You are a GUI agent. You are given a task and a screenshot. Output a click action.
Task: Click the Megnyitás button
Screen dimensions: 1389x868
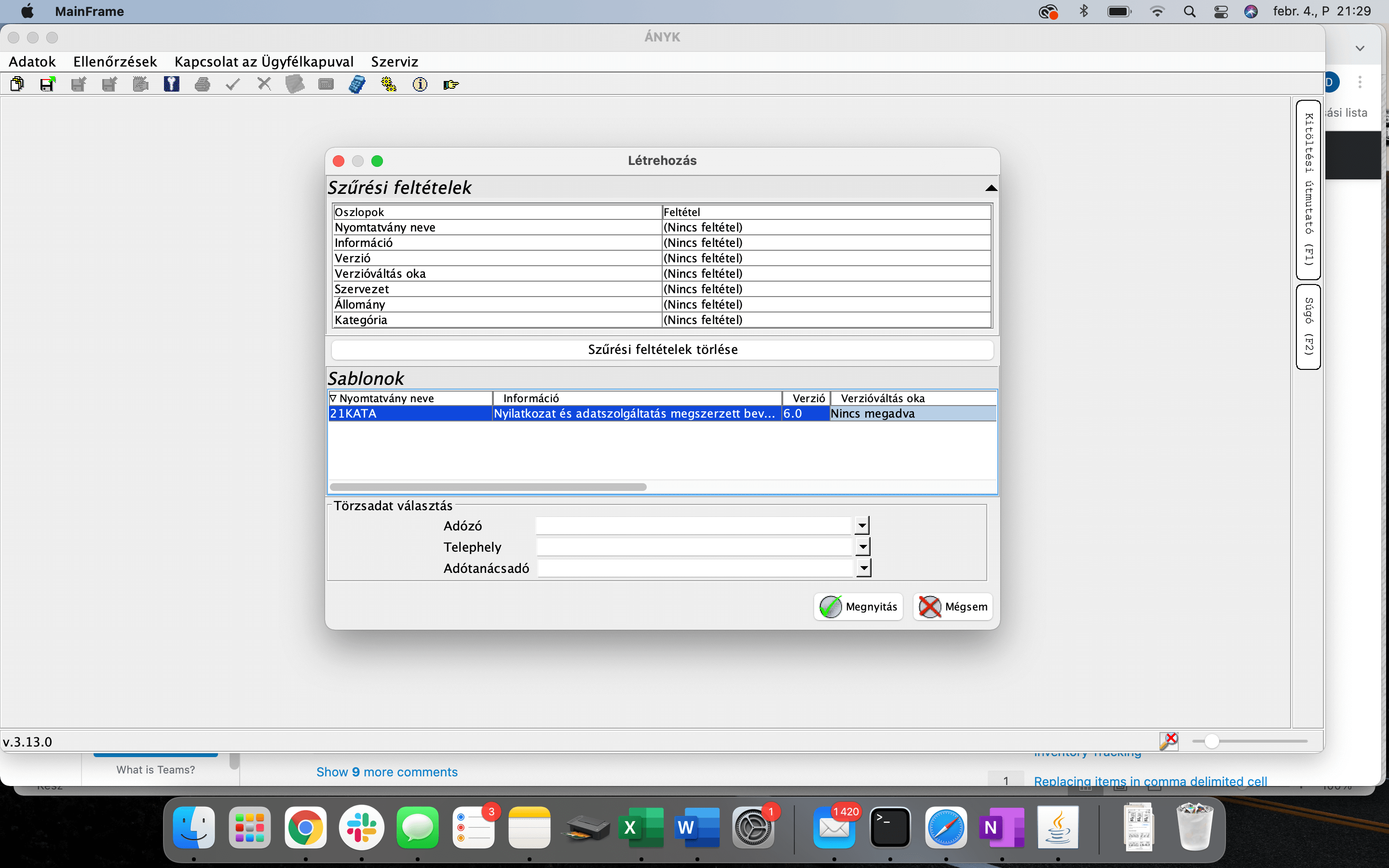tap(858, 607)
